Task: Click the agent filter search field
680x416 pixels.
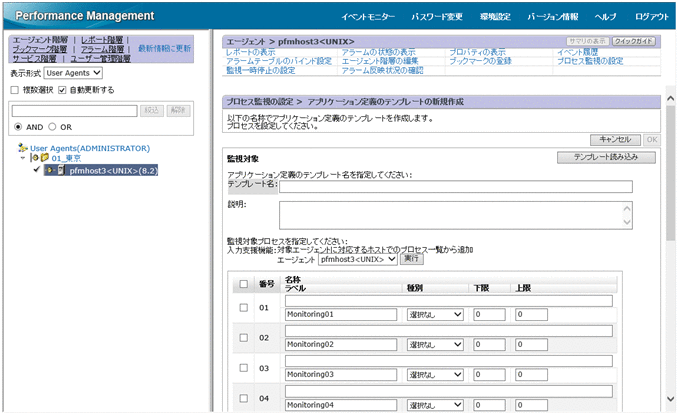Action: click(x=75, y=111)
